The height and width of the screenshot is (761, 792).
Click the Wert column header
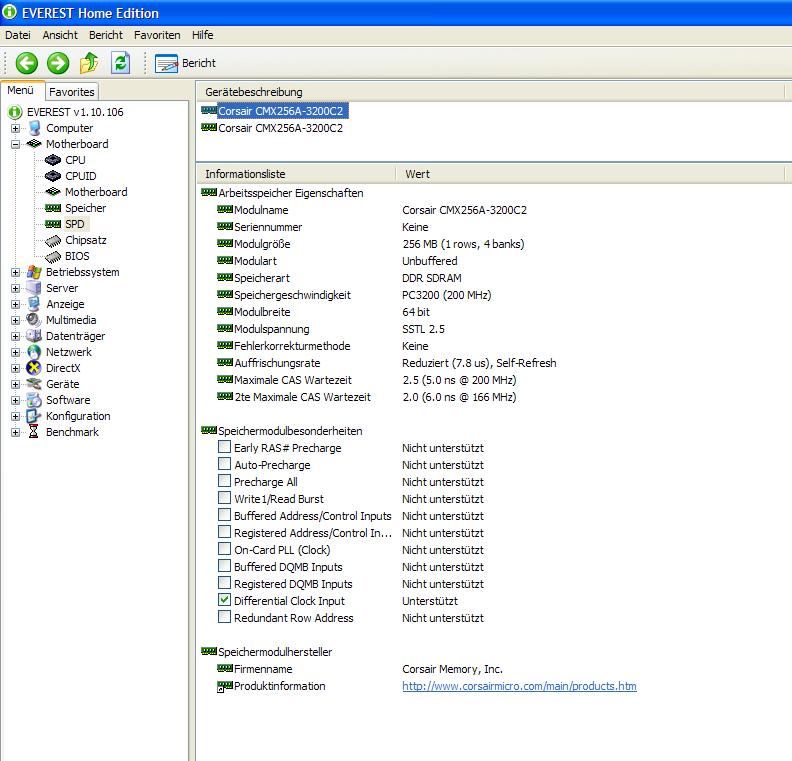[590, 174]
